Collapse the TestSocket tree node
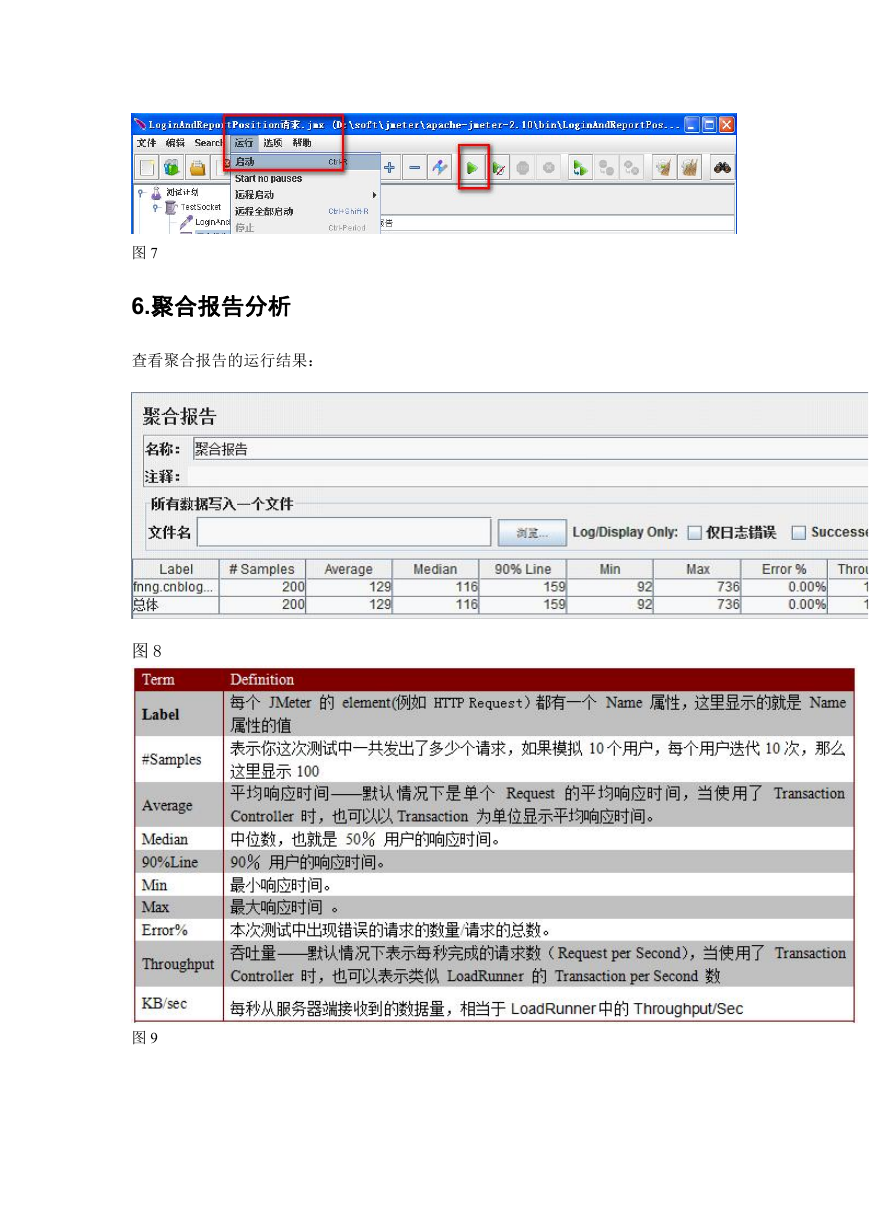Image resolution: width=869 pixels, height=1228 pixels. point(156,207)
